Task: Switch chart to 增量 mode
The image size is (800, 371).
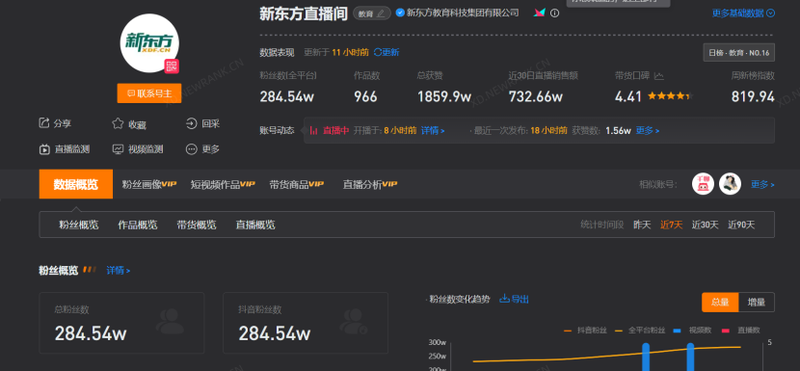Action: point(756,302)
